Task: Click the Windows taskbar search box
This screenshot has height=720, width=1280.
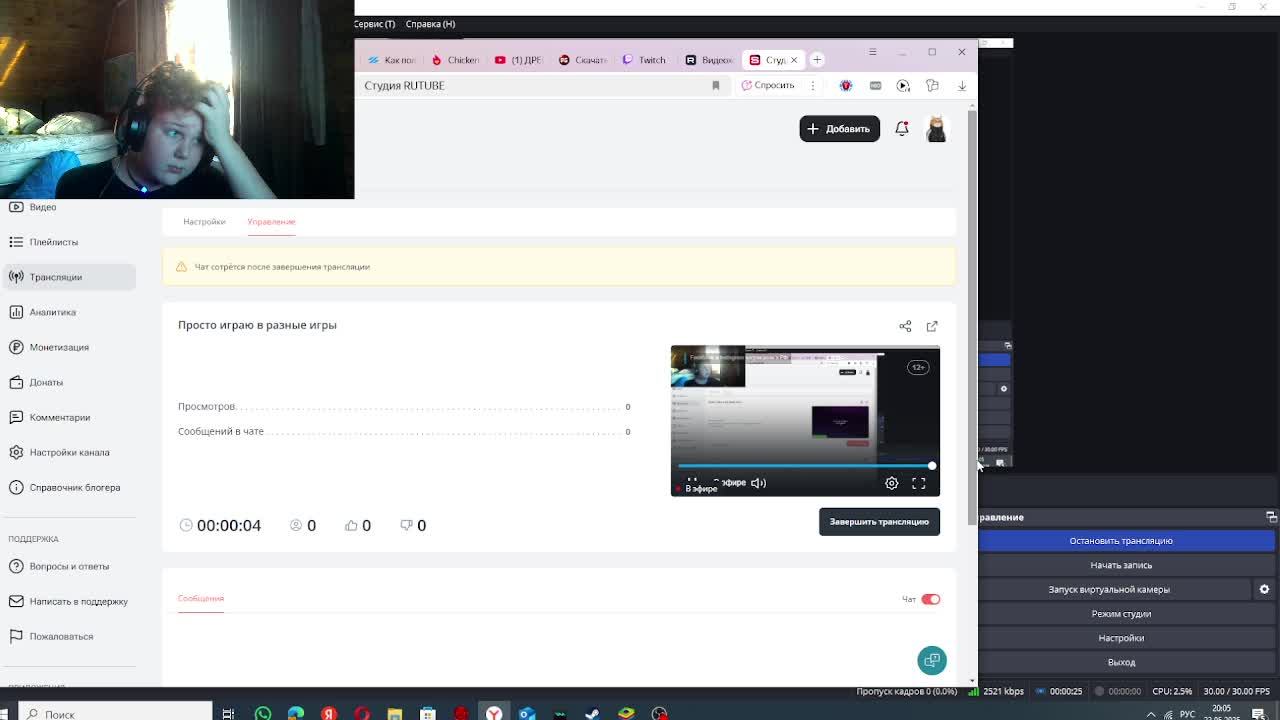Action: (x=115, y=713)
